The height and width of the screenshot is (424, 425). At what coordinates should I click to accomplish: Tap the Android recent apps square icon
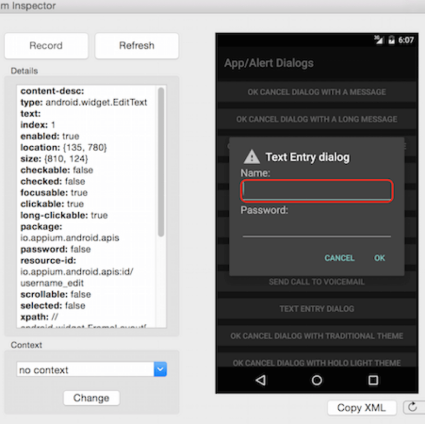tap(373, 380)
